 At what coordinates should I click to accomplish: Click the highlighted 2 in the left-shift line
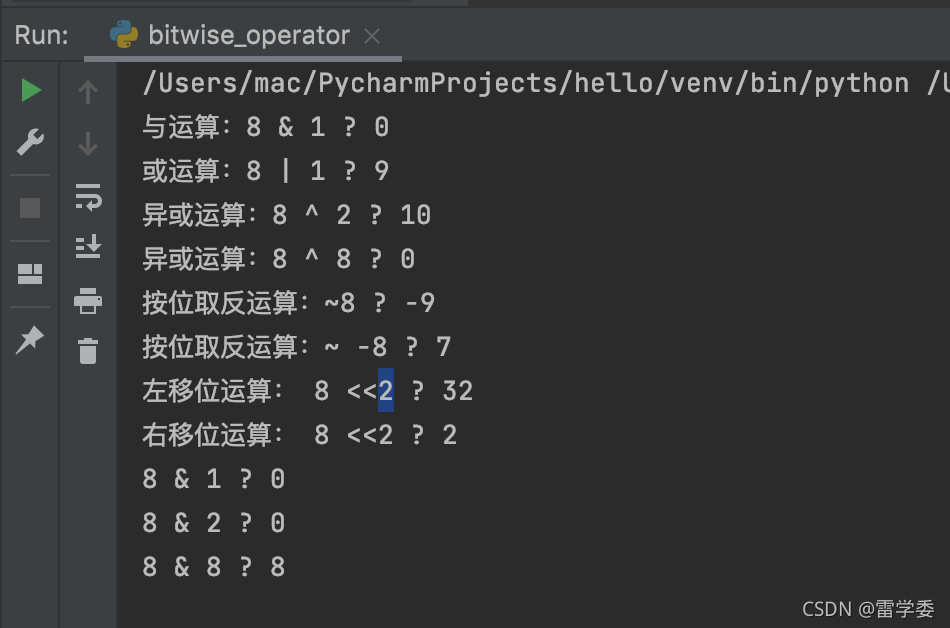point(385,391)
